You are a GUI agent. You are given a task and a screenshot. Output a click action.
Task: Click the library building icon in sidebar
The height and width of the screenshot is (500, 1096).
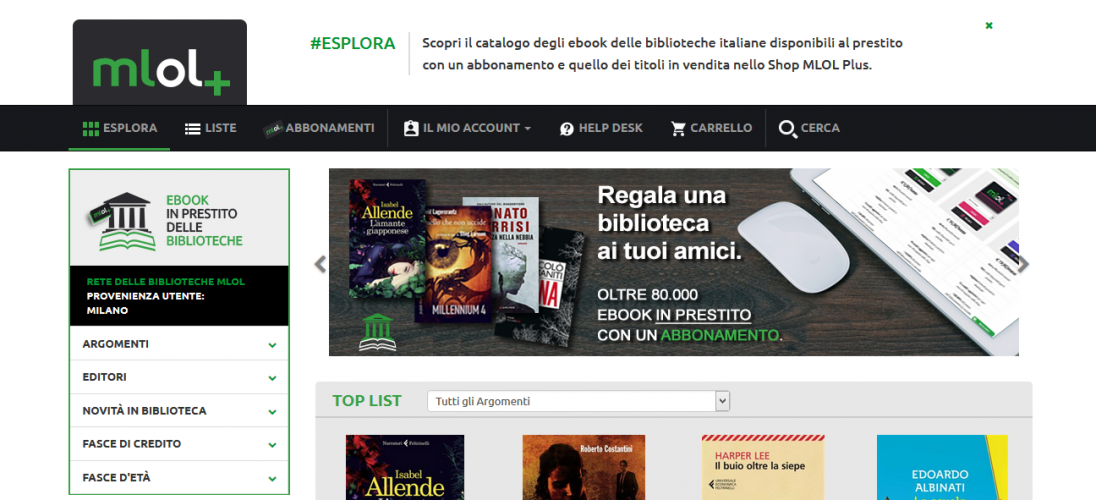[x=122, y=220]
